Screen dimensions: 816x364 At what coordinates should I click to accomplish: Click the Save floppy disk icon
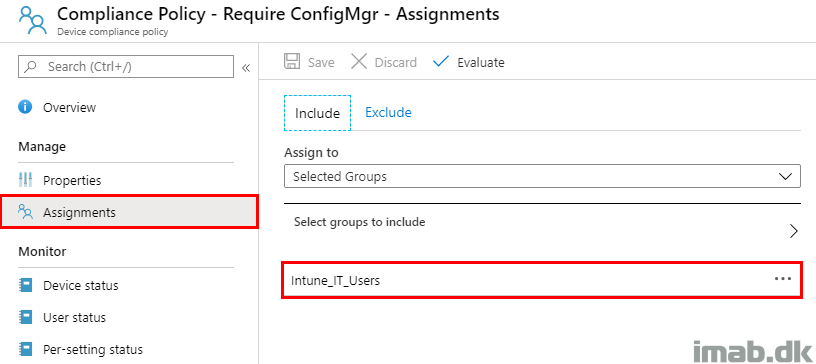[292, 62]
